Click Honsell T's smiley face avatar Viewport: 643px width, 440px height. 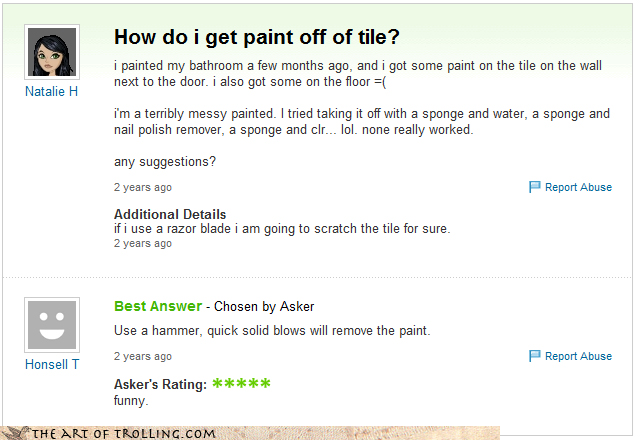(x=51, y=324)
